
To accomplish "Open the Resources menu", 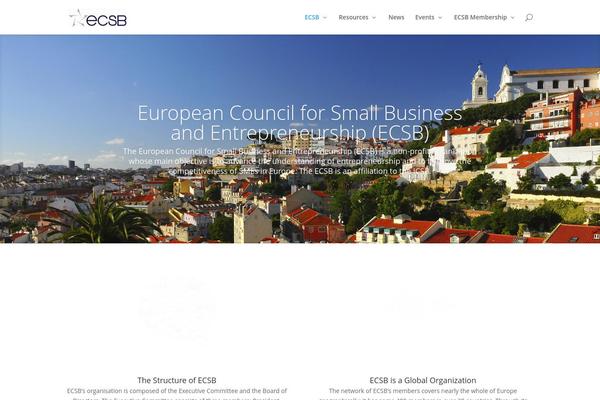I will click(x=353, y=17).
